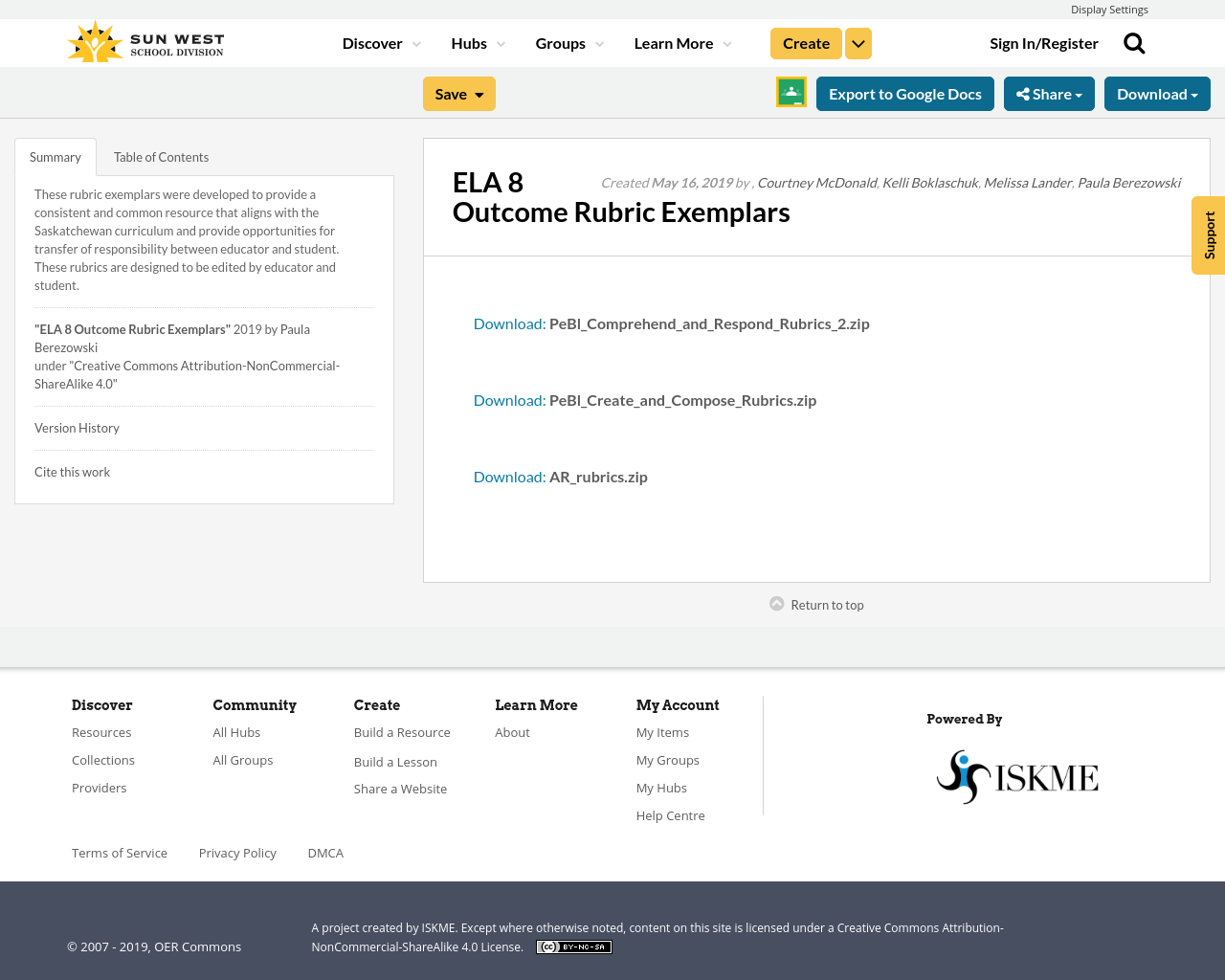Viewport: 1225px width, 980px height.
Task: Click Sign In/Register
Action: (x=1044, y=42)
